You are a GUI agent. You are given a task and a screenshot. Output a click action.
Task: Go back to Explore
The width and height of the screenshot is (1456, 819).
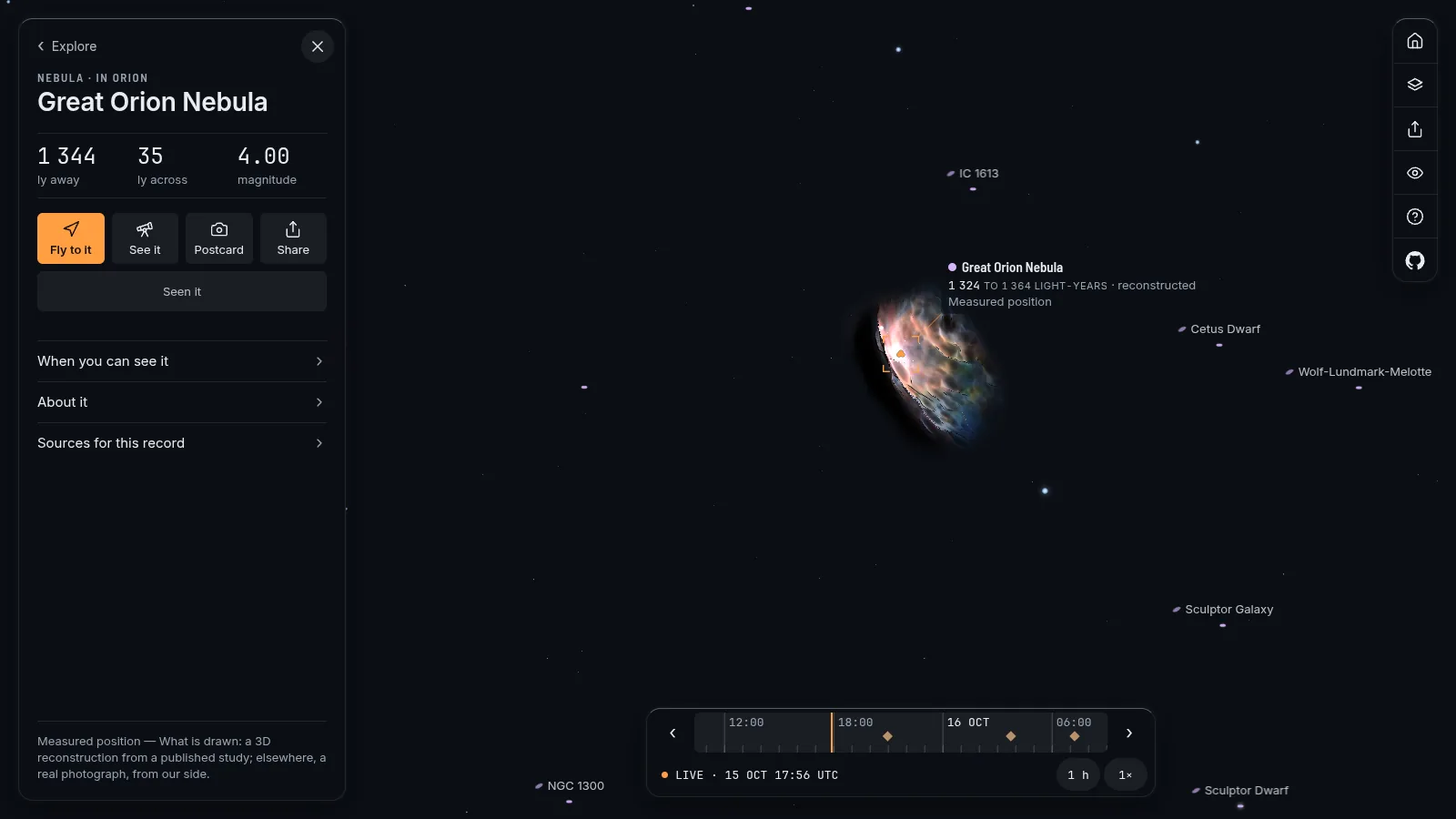66,46
